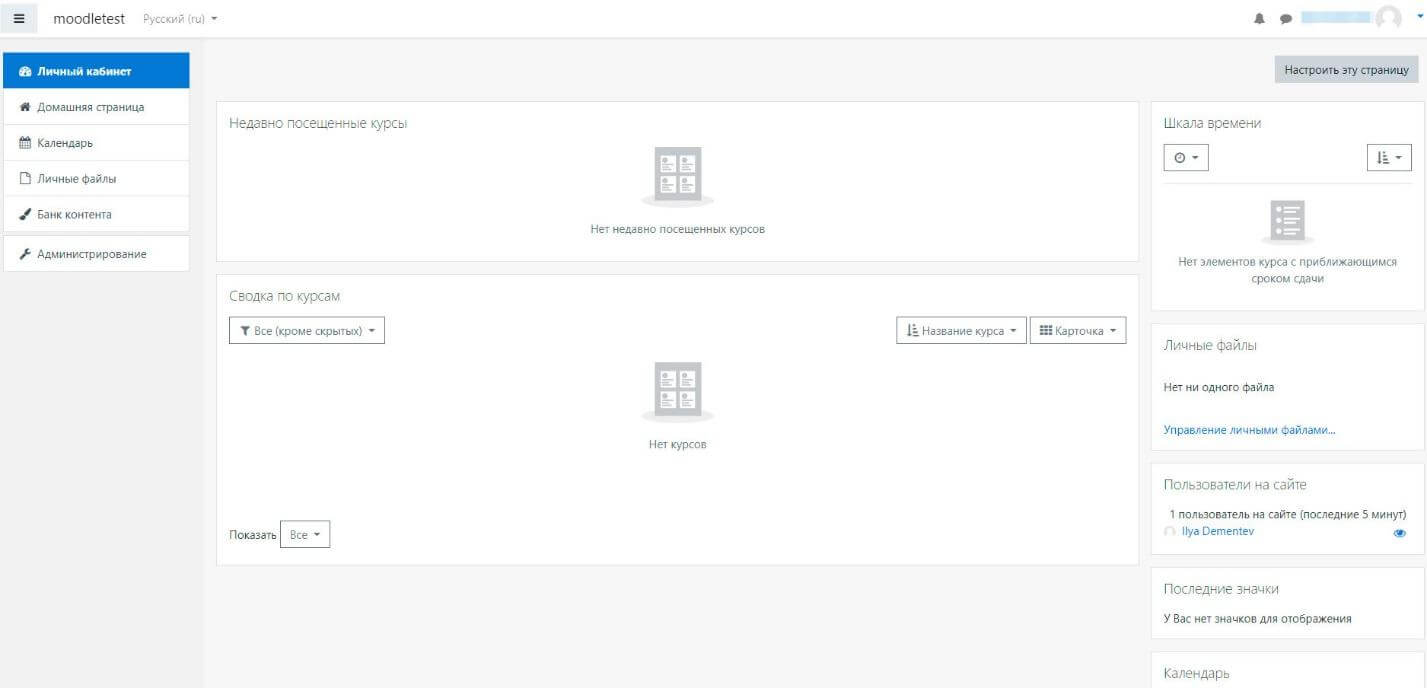The width and height of the screenshot is (1427, 688).
Task: Open the Все (кроме скрытых) filter dropdown
Action: (307, 331)
